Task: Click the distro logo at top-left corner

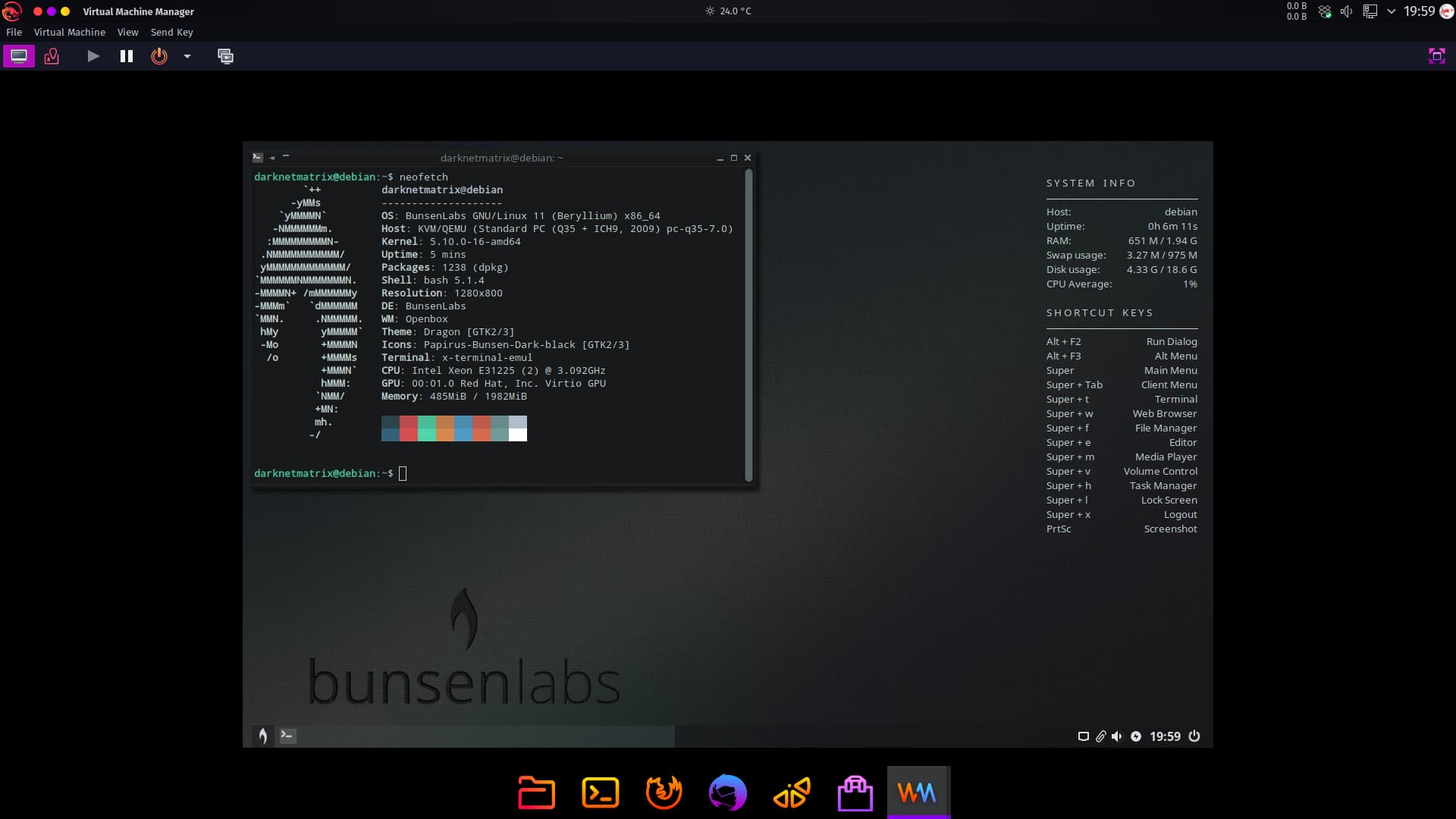Action: pos(12,11)
